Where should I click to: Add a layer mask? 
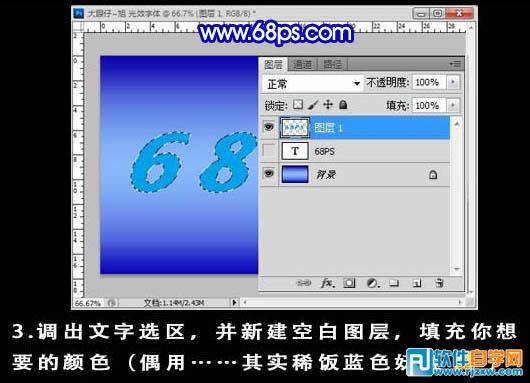(x=349, y=283)
